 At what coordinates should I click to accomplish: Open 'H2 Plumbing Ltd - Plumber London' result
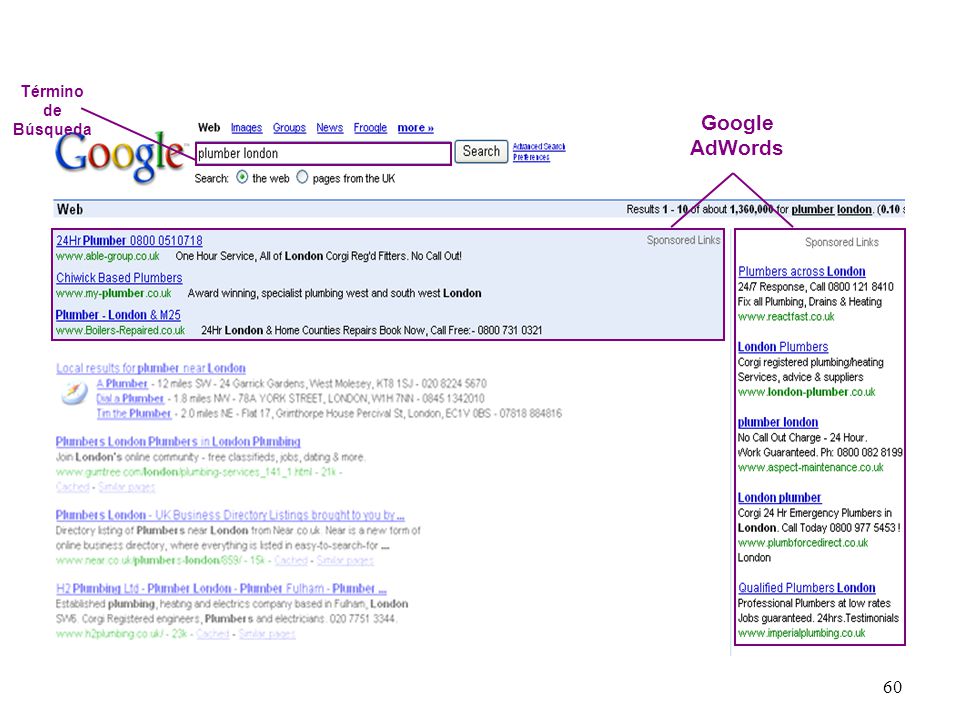tap(221, 588)
